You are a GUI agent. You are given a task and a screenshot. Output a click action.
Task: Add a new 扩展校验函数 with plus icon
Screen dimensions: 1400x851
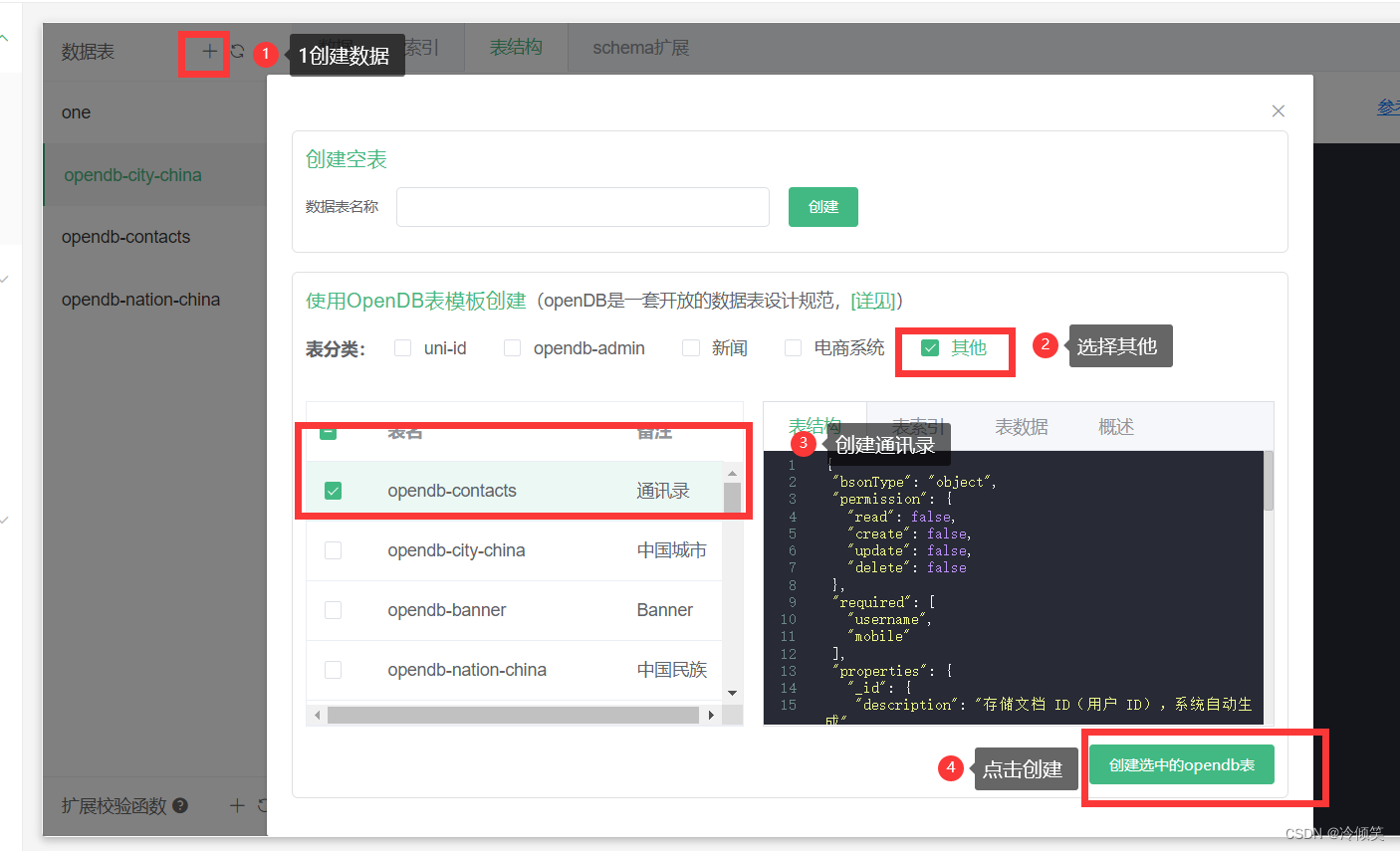pyautogui.click(x=237, y=805)
